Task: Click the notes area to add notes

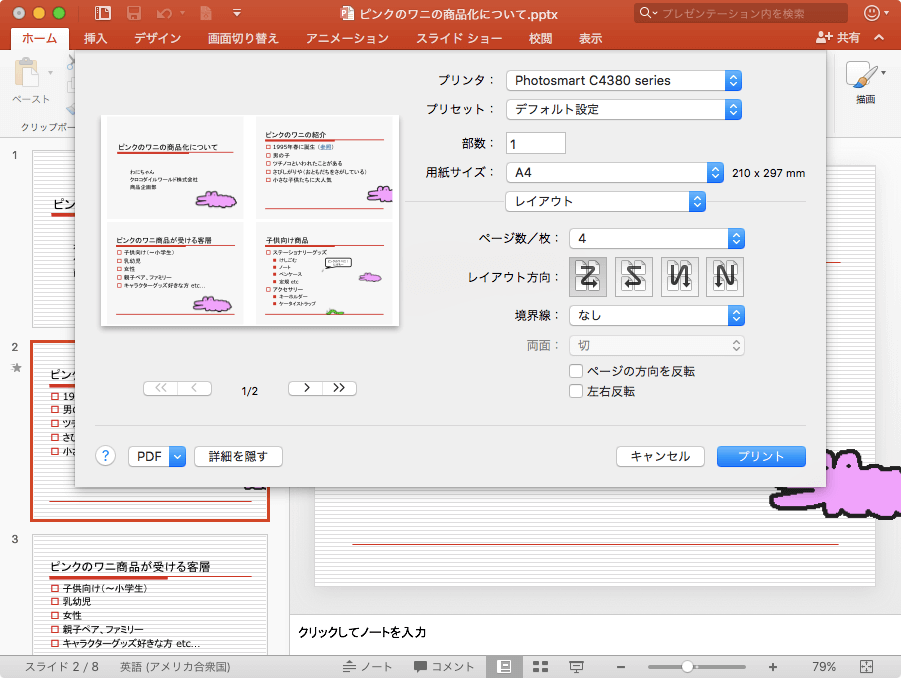Action: tap(595, 633)
